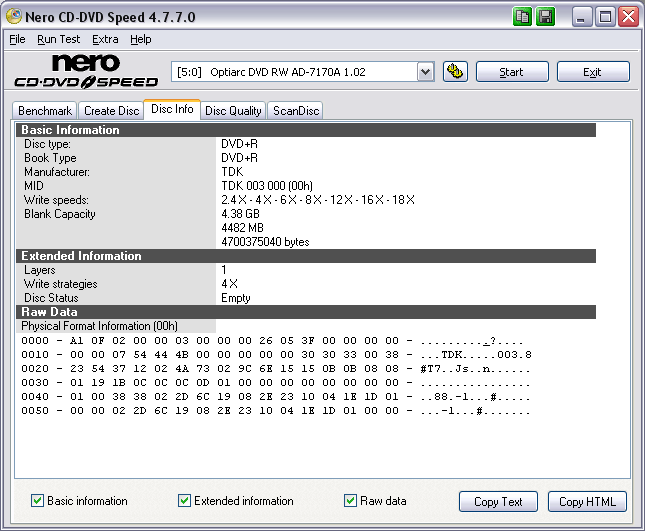Click the Basic Information section header

(x=306, y=130)
